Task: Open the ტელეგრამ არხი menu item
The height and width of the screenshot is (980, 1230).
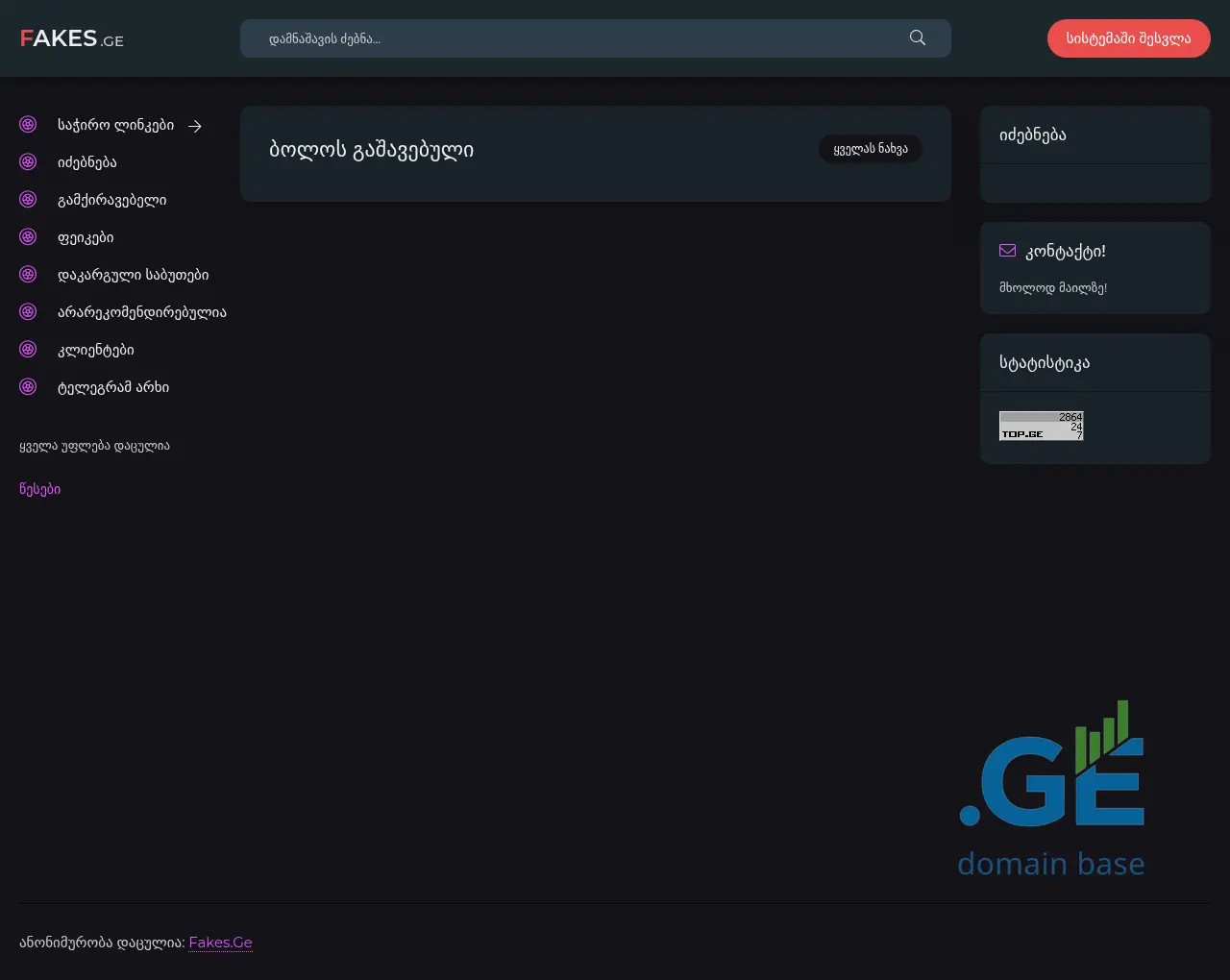Action: pyautogui.click(x=113, y=387)
